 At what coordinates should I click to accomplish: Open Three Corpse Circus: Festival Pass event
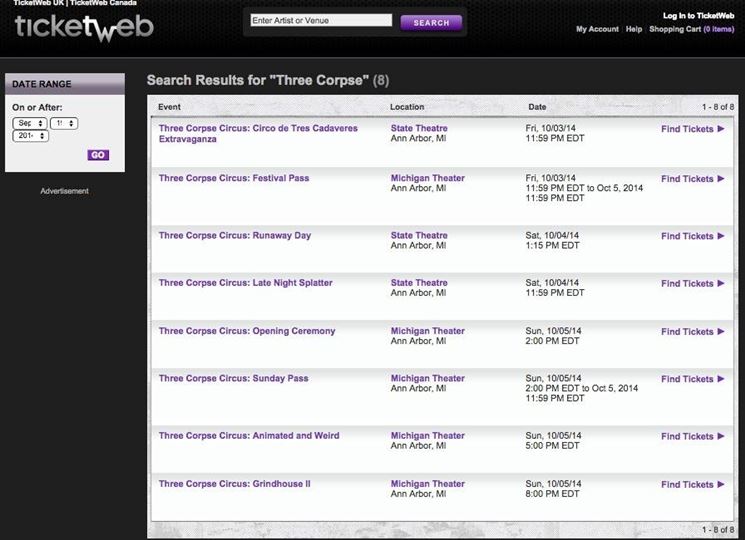pos(234,178)
